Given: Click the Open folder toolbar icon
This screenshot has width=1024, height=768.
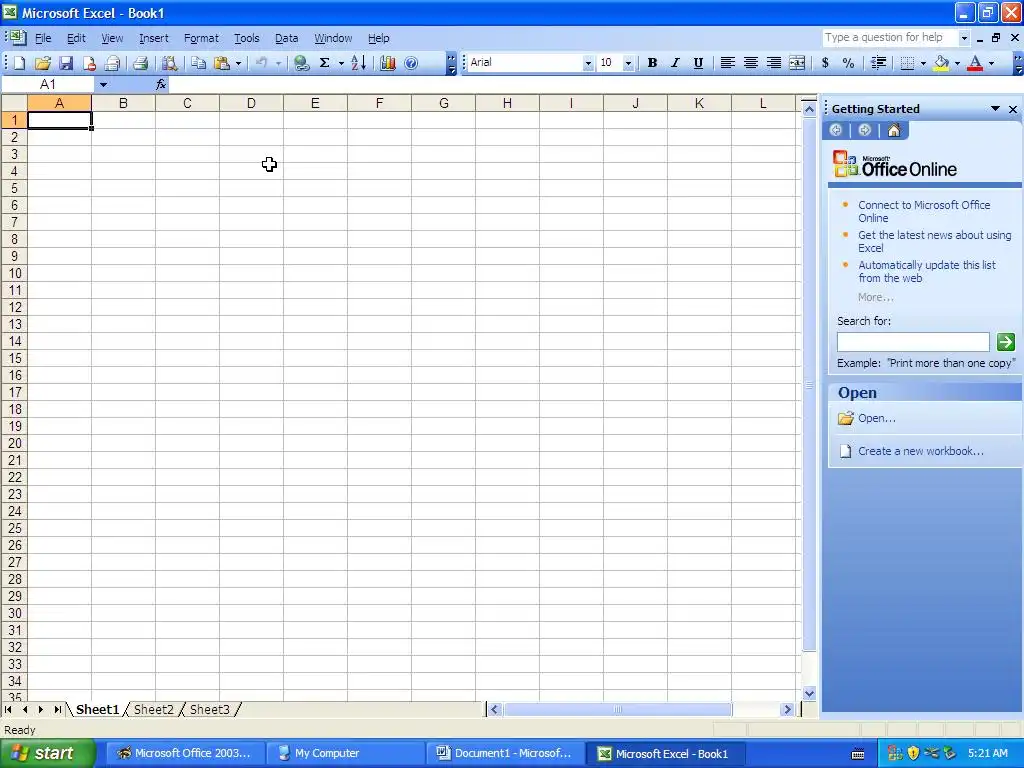Looking at the screenshot, I should click(42, 63).
